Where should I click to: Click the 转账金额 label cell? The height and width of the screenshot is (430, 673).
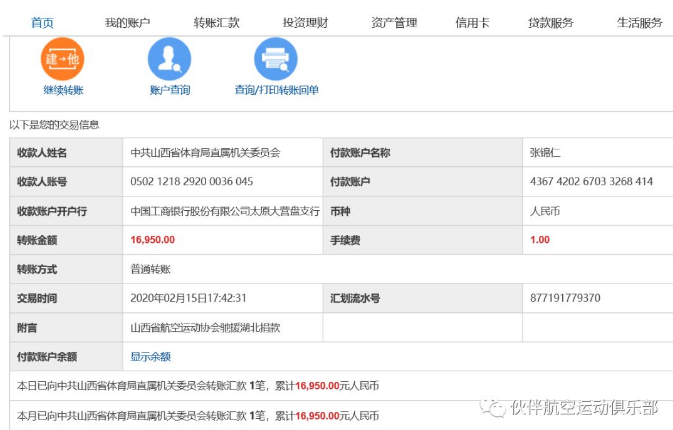coord(66,240)
